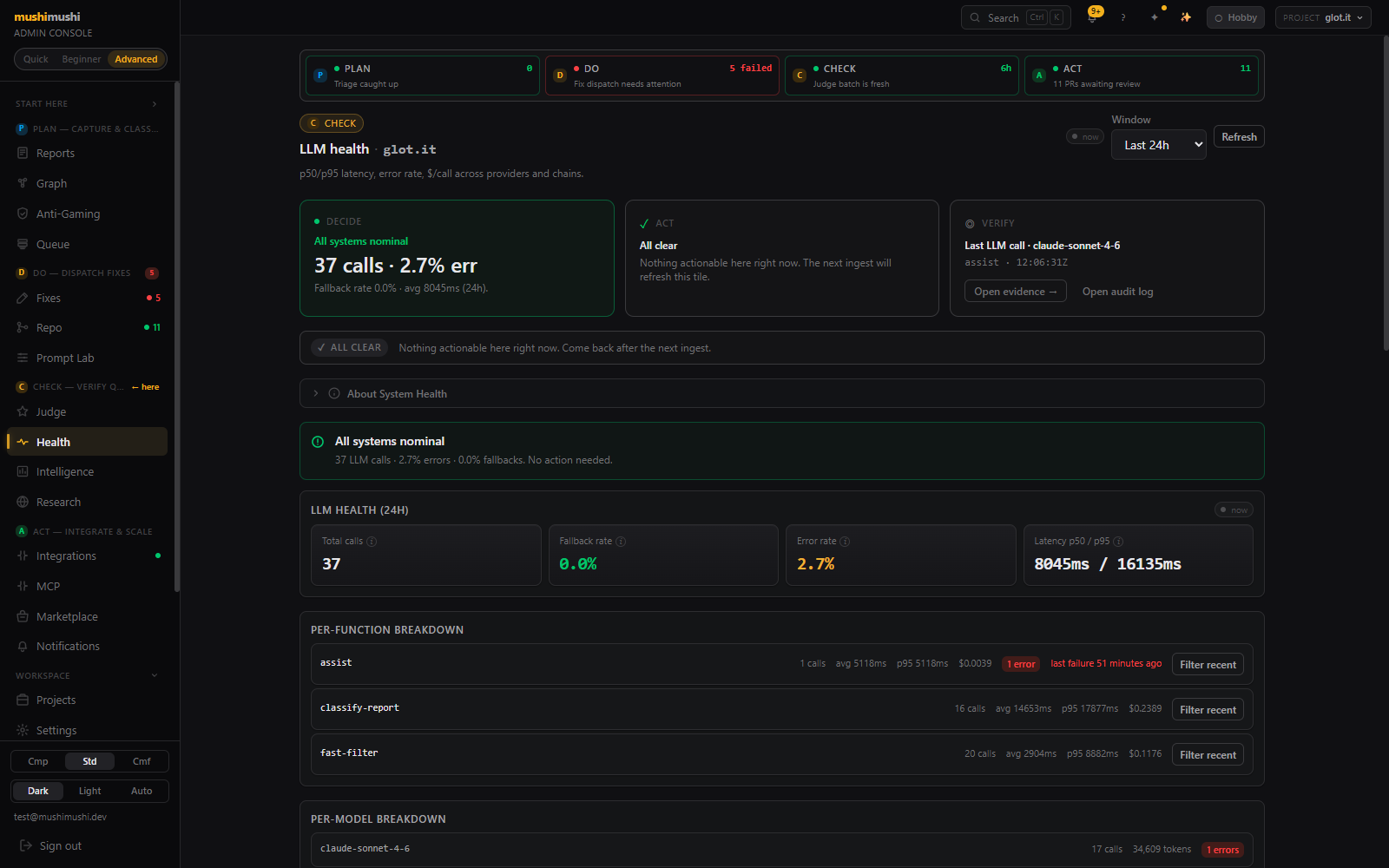The height and width of the screenshot is (868, 1389).
Task: Open Notifications in the sidebar
Action: click(87, 646)
